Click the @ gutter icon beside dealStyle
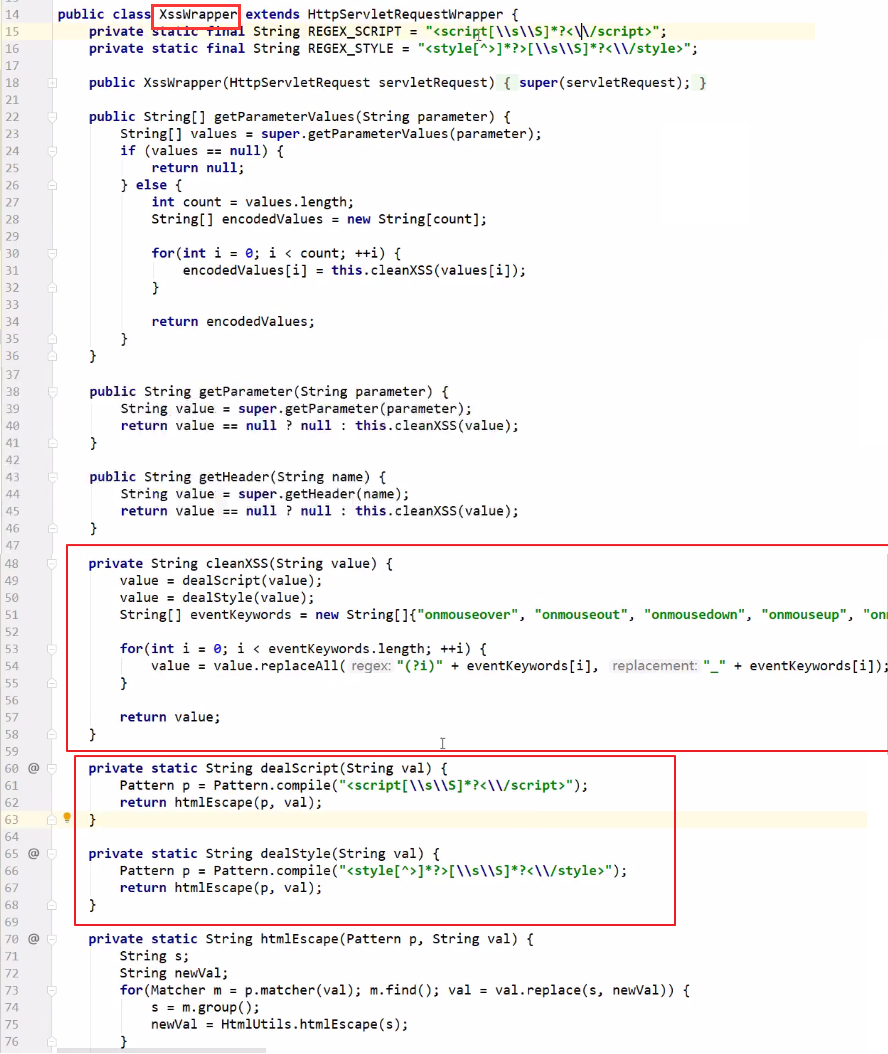888x1054 pixels. (x=33, y=853)
